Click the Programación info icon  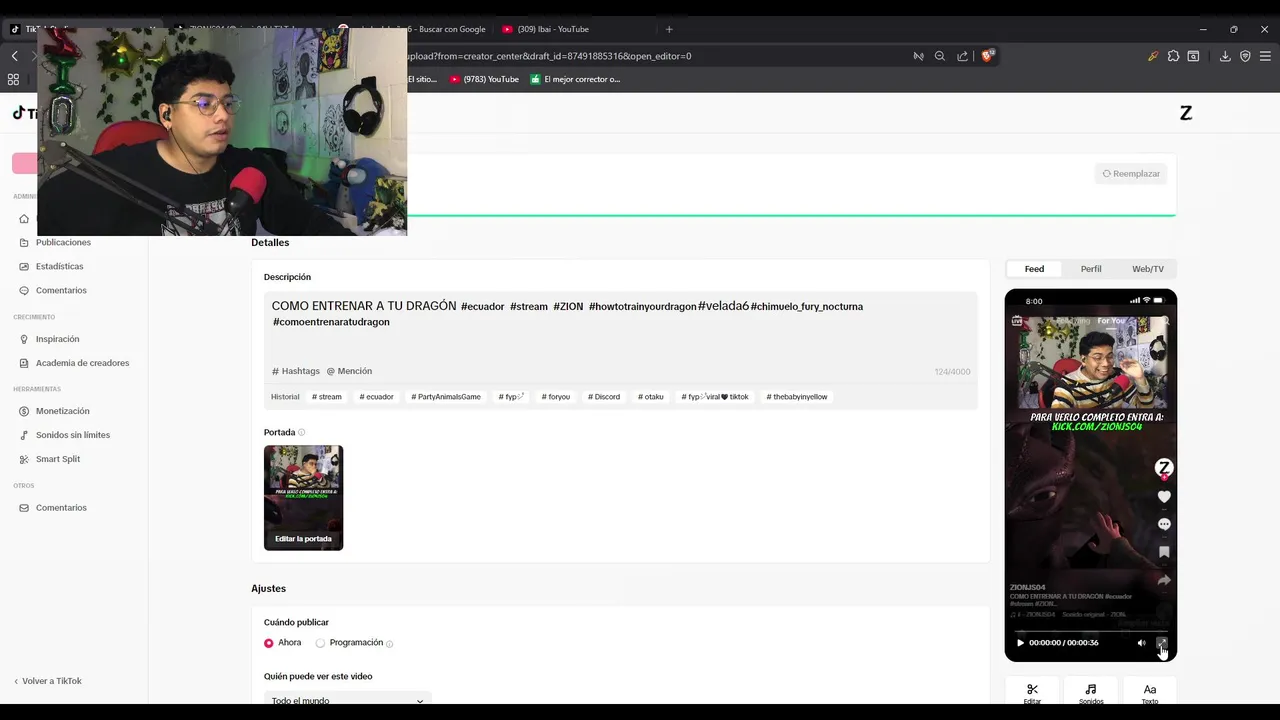390,644
